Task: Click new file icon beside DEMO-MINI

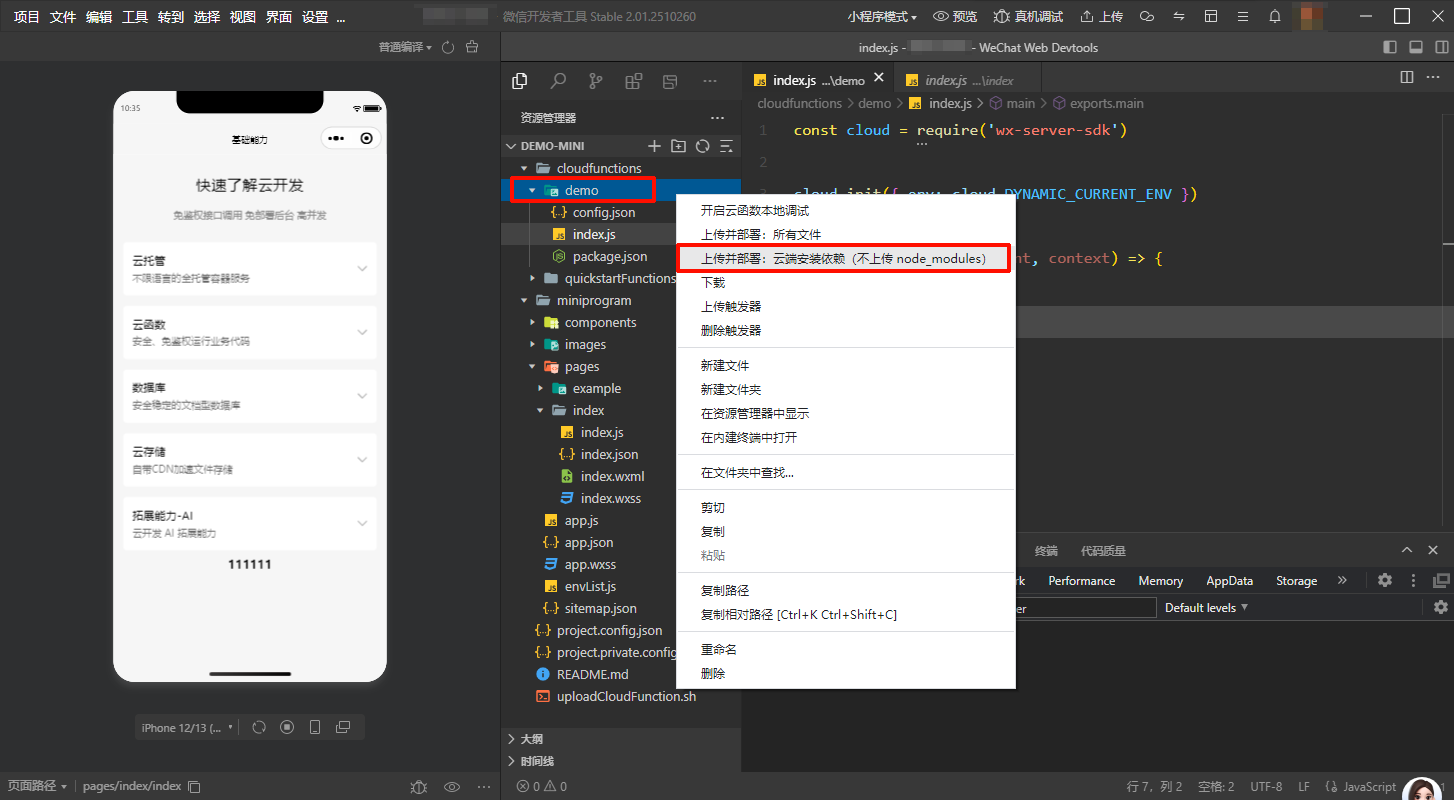Action: [x=655, y=146]
